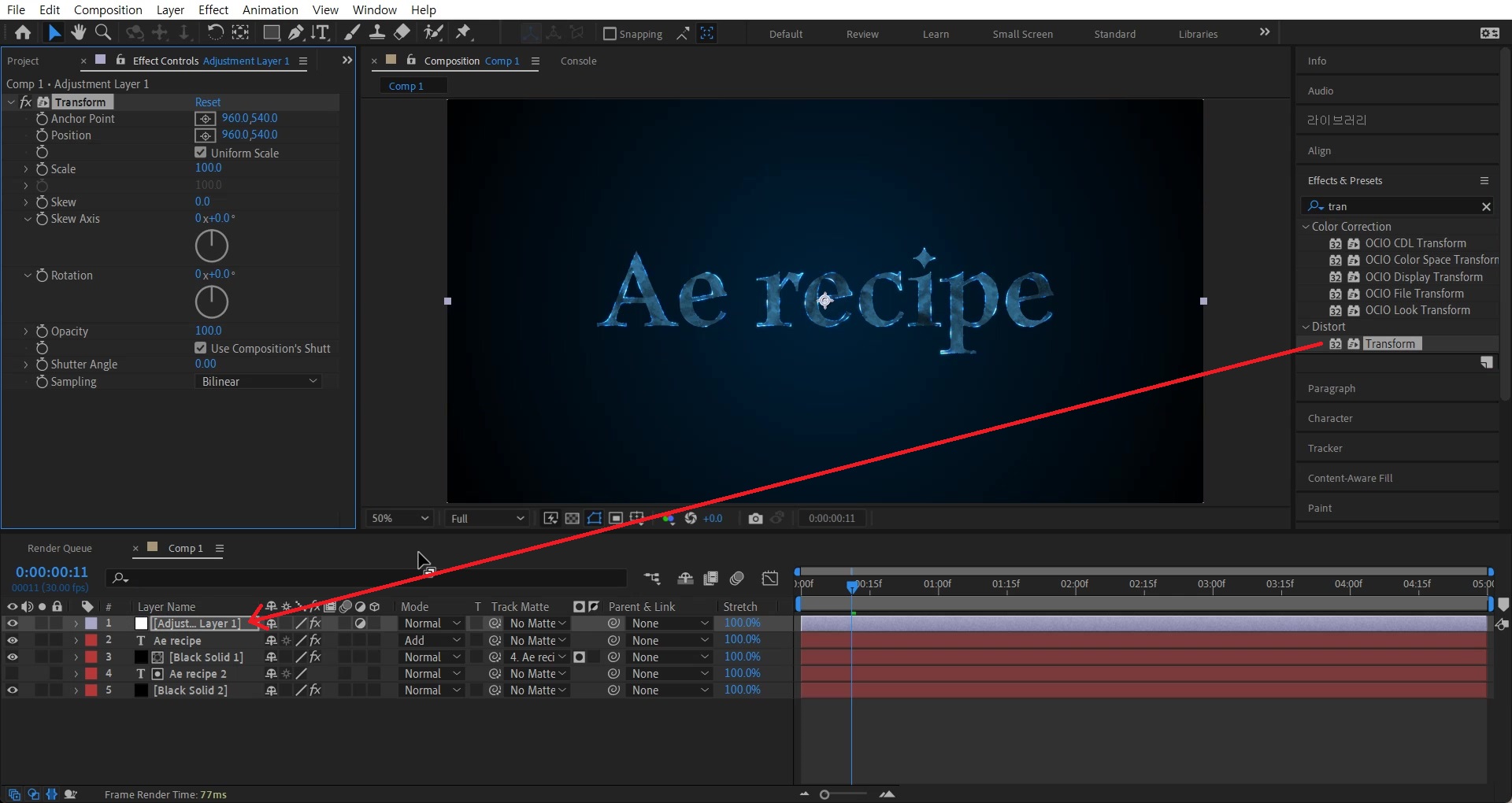Image resolution: width=1512 pixels, height=803 pixels.
Task: Toggle the fx switch on Transform effect
Action: click(26, 102)
